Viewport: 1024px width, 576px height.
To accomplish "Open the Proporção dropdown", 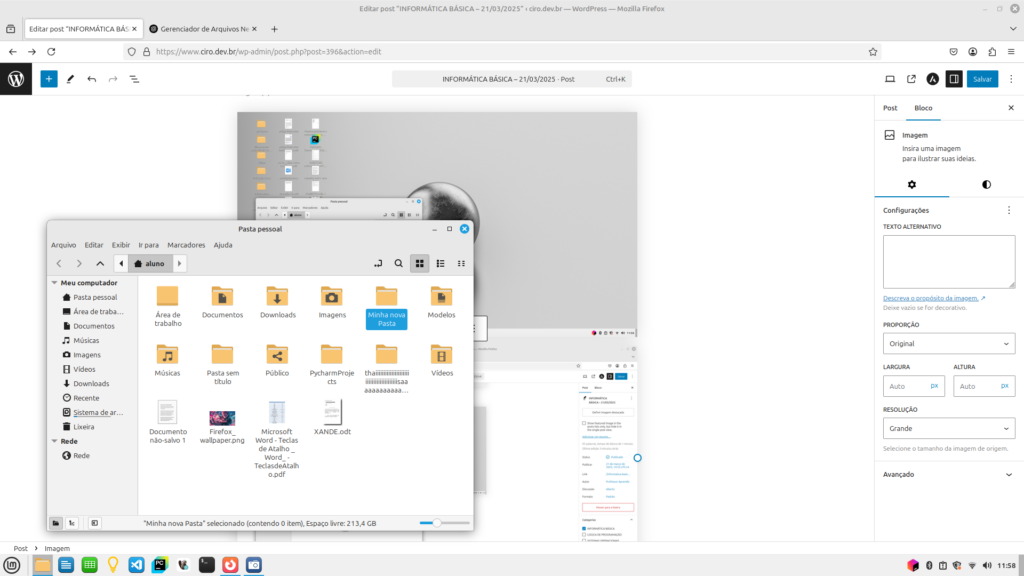I will (948, 343).
